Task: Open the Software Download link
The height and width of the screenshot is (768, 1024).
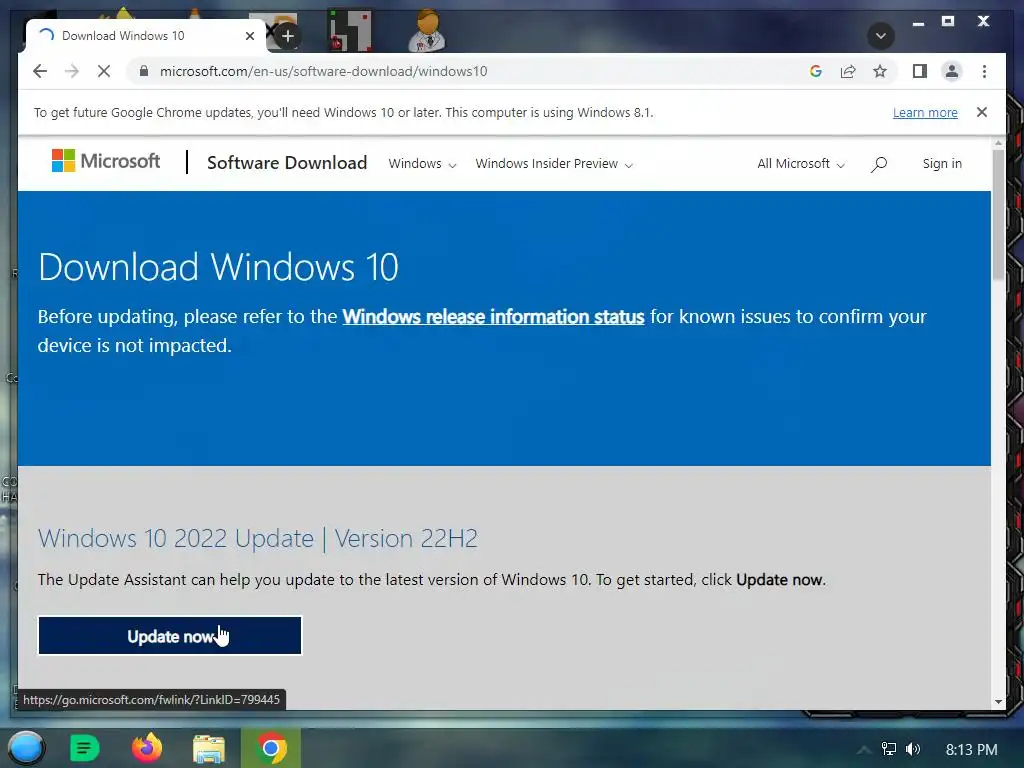Action: 287,163
